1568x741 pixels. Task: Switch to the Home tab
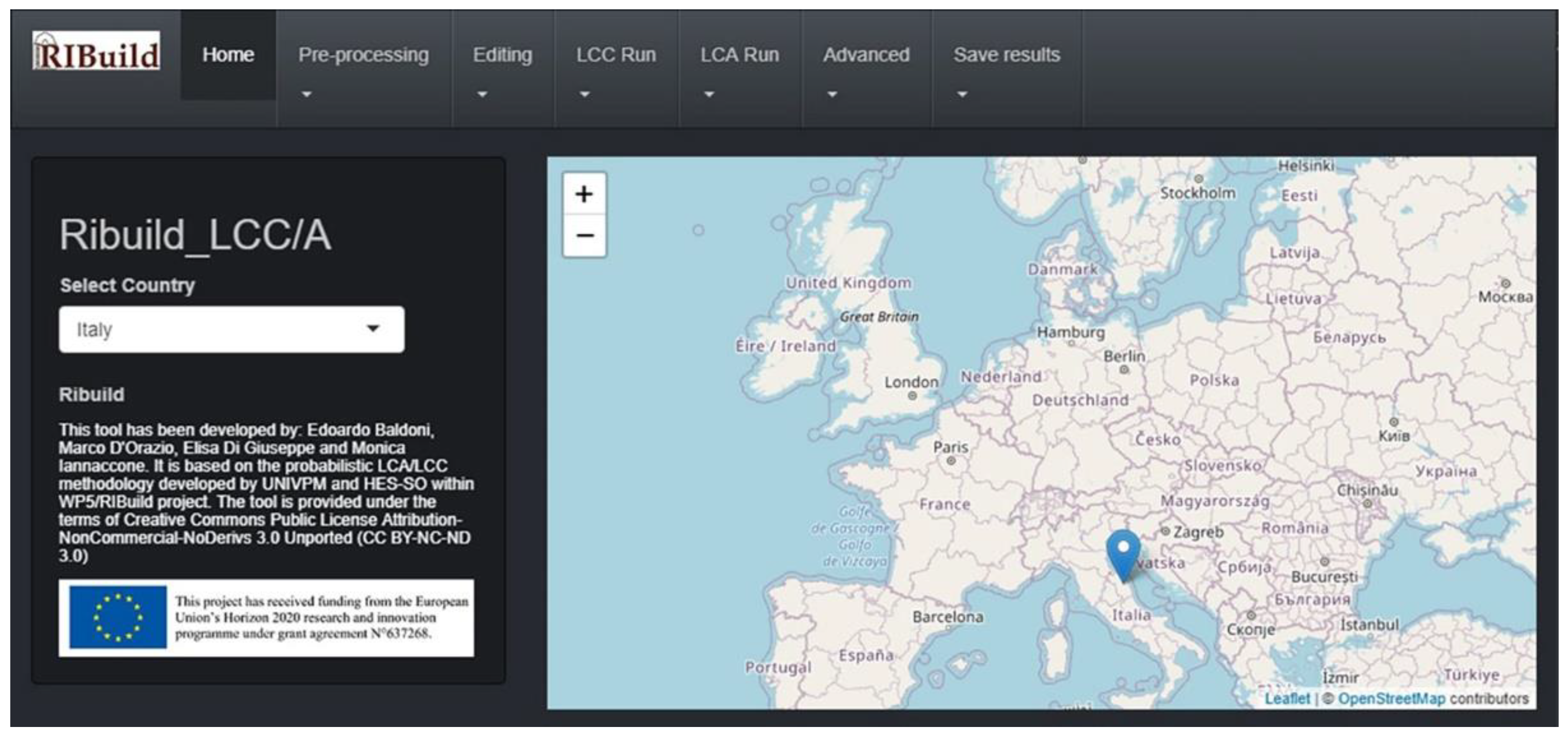coord(228,55)
